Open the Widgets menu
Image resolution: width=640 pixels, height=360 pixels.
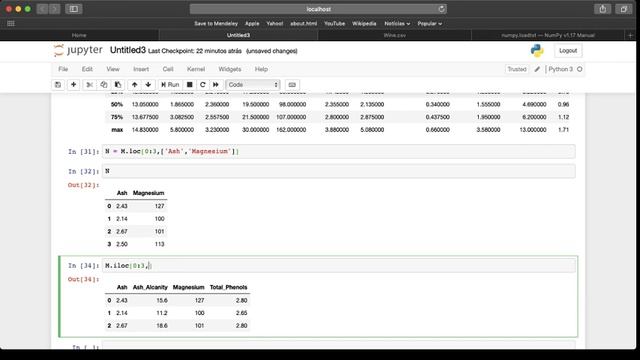click(x=230, y=69)
